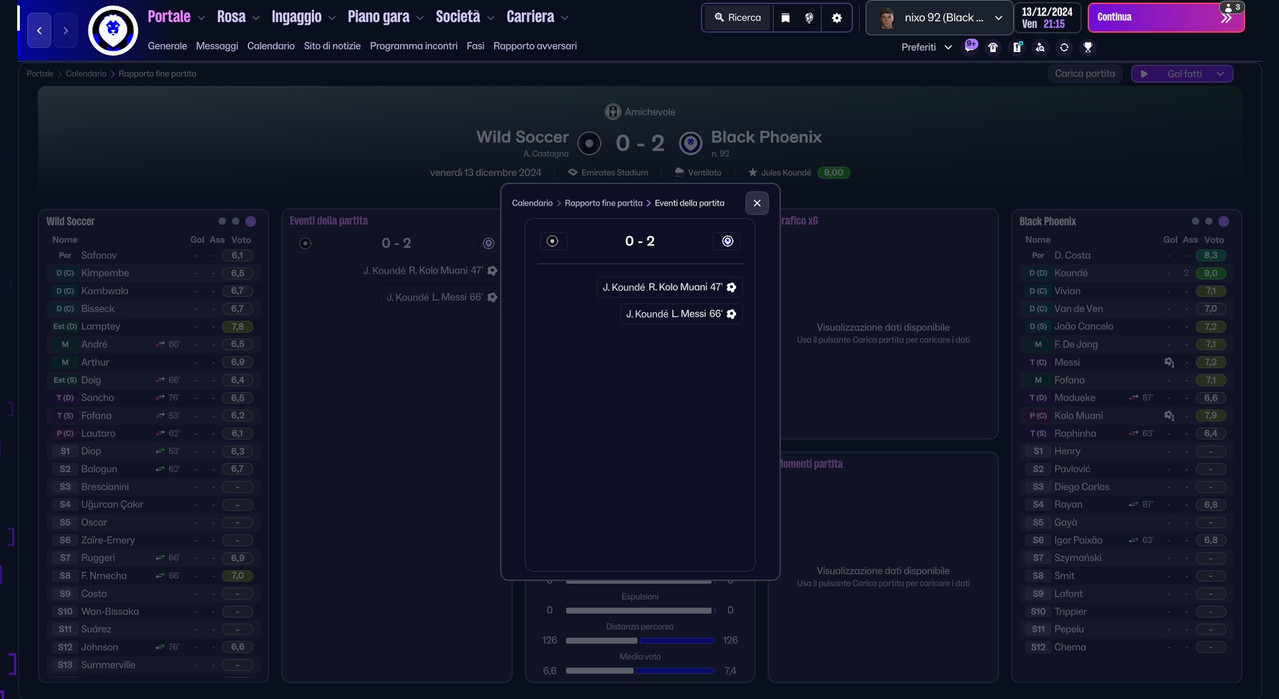This screenshot has height=699, width=1279.
Task: Click the Continua button
Action: [x=1167, y=18]
